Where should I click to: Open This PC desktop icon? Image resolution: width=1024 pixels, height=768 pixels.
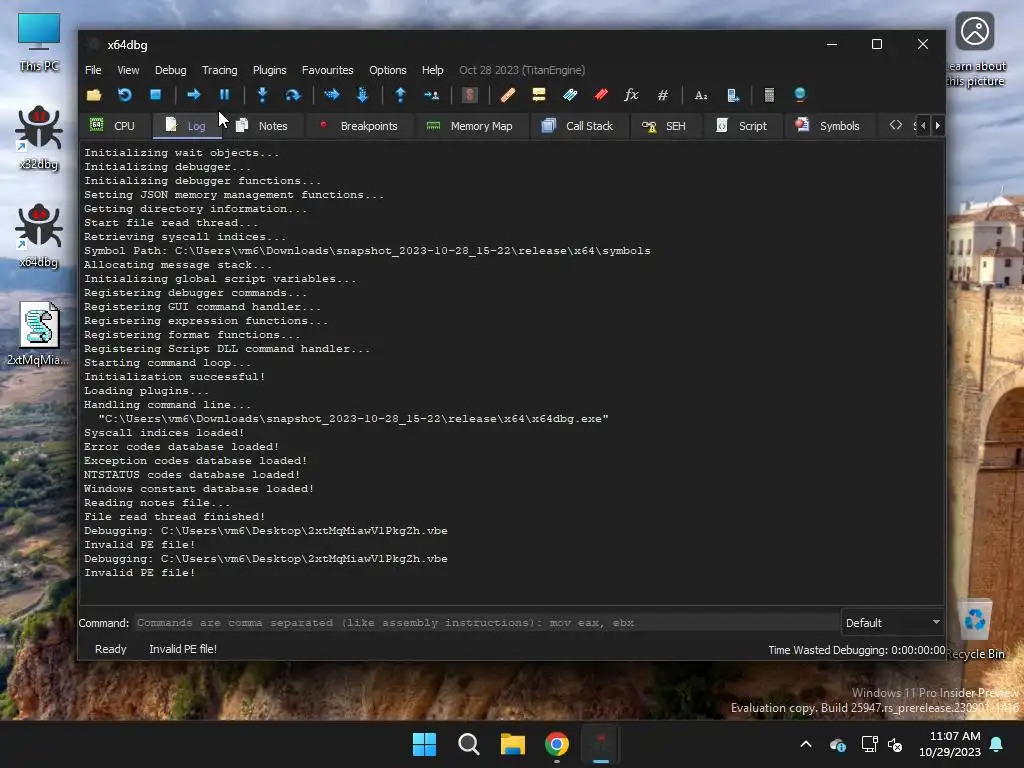[x=39, y=42]
